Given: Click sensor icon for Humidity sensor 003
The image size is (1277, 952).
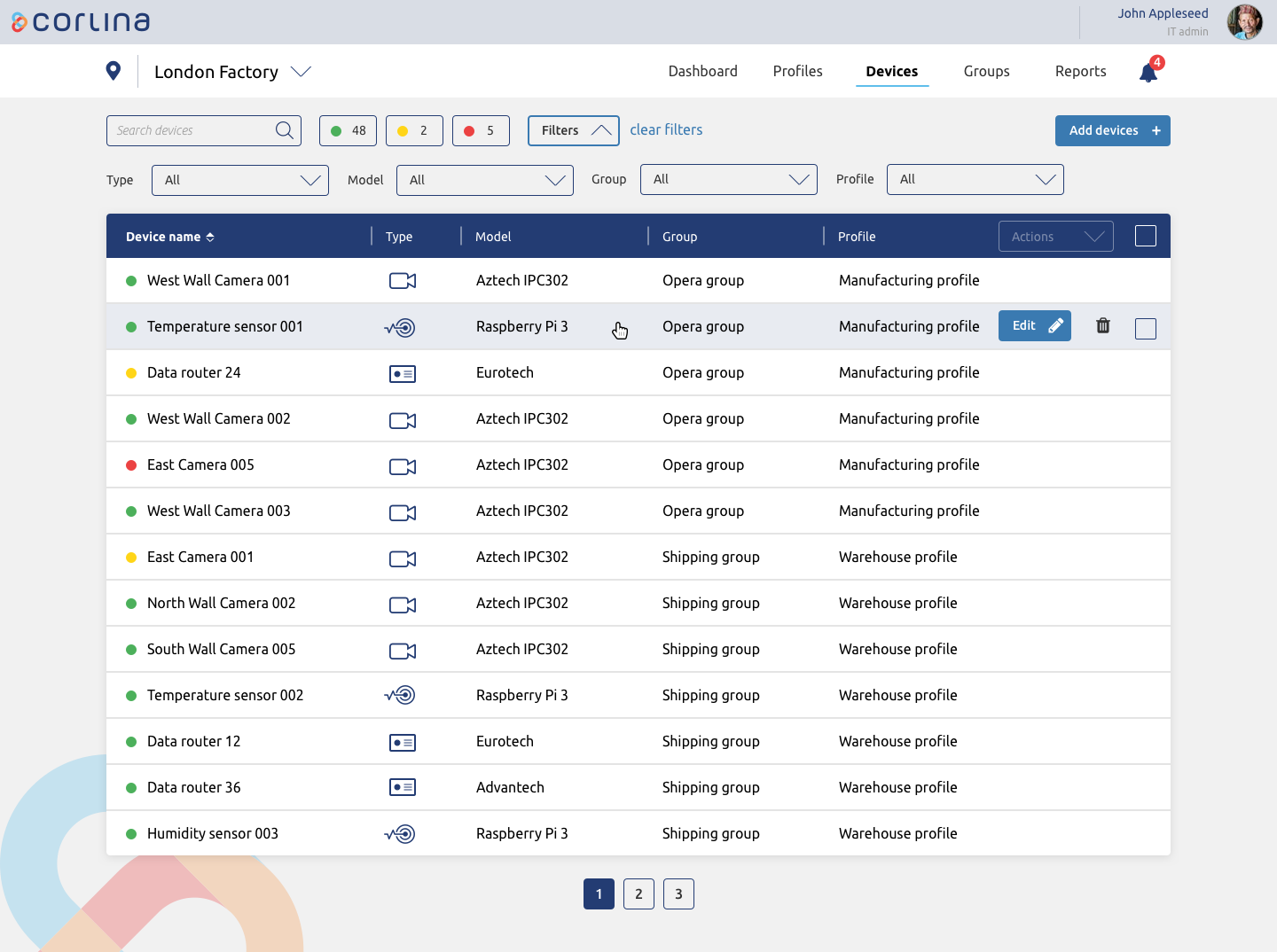Looking at the screenshot, I should (400, 834).
